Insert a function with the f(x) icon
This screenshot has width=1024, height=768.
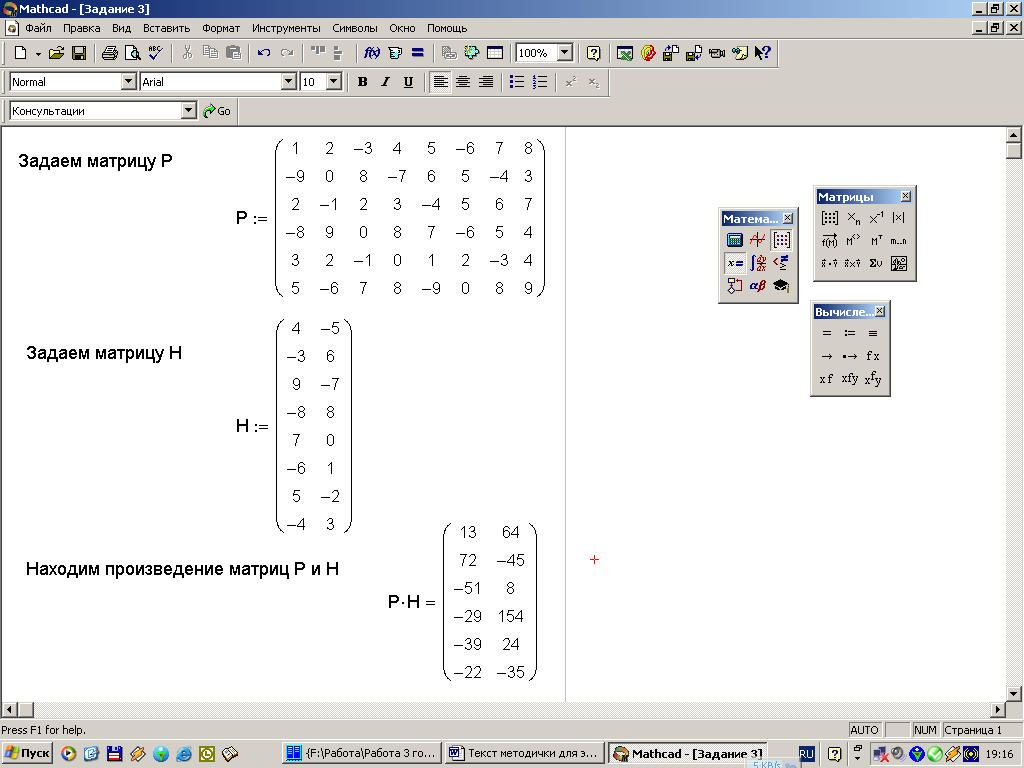click(x=372, y=53)
